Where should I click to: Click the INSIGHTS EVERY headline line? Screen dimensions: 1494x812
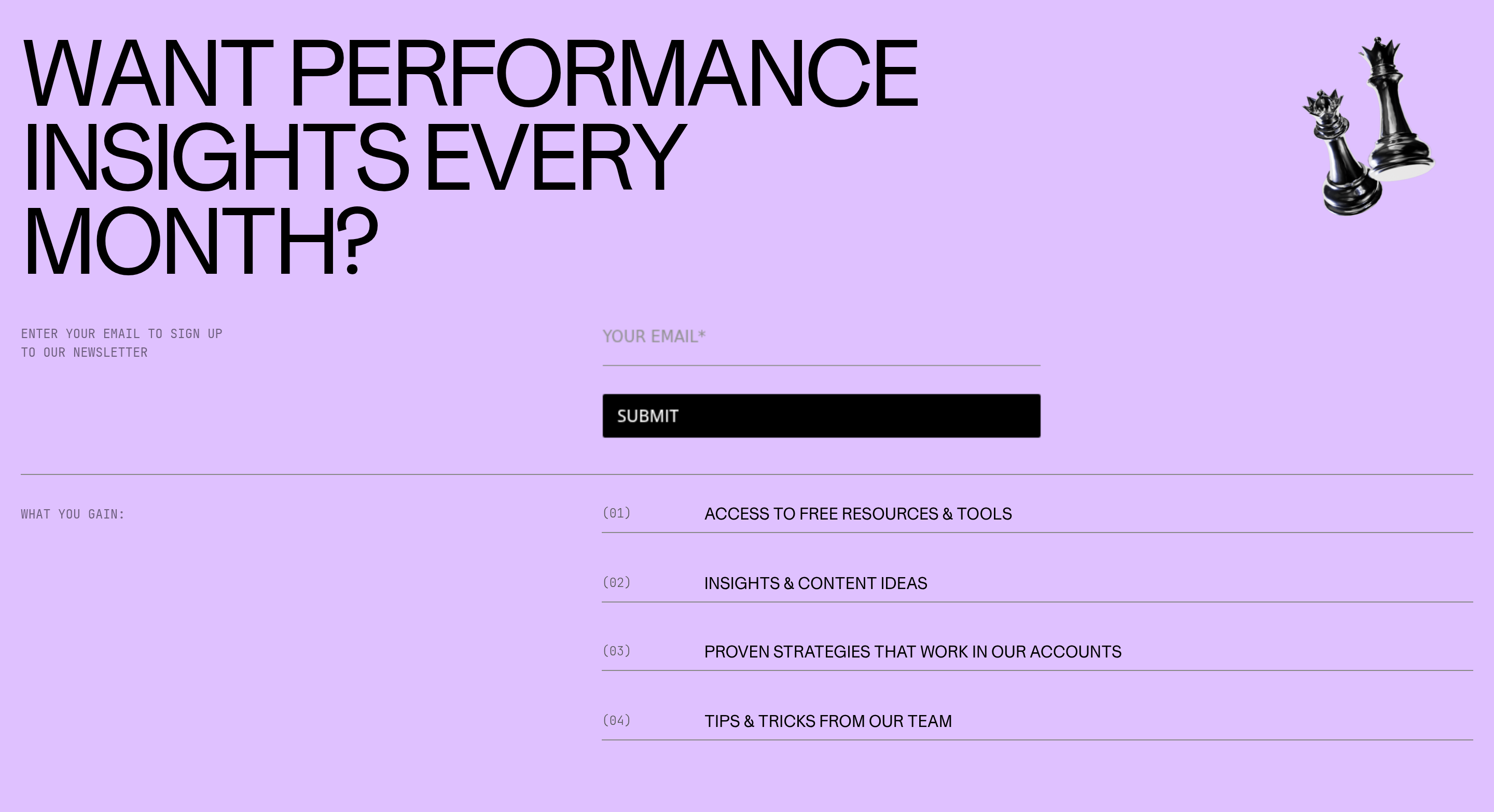[355, 157]
